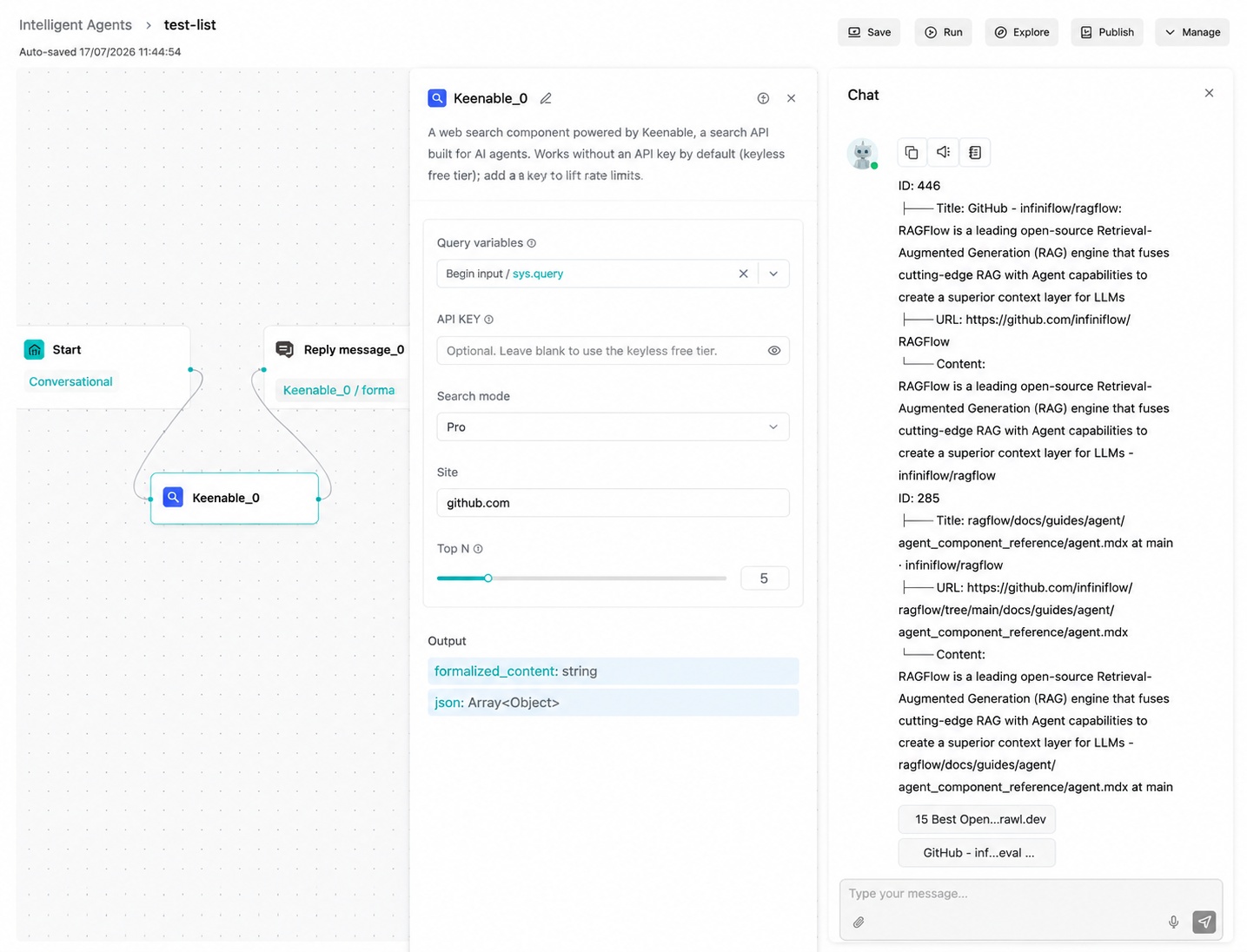Click the Conversational tag in the Start node
Viewport: 1247px width, 952px height.
[x=70, y=381]
